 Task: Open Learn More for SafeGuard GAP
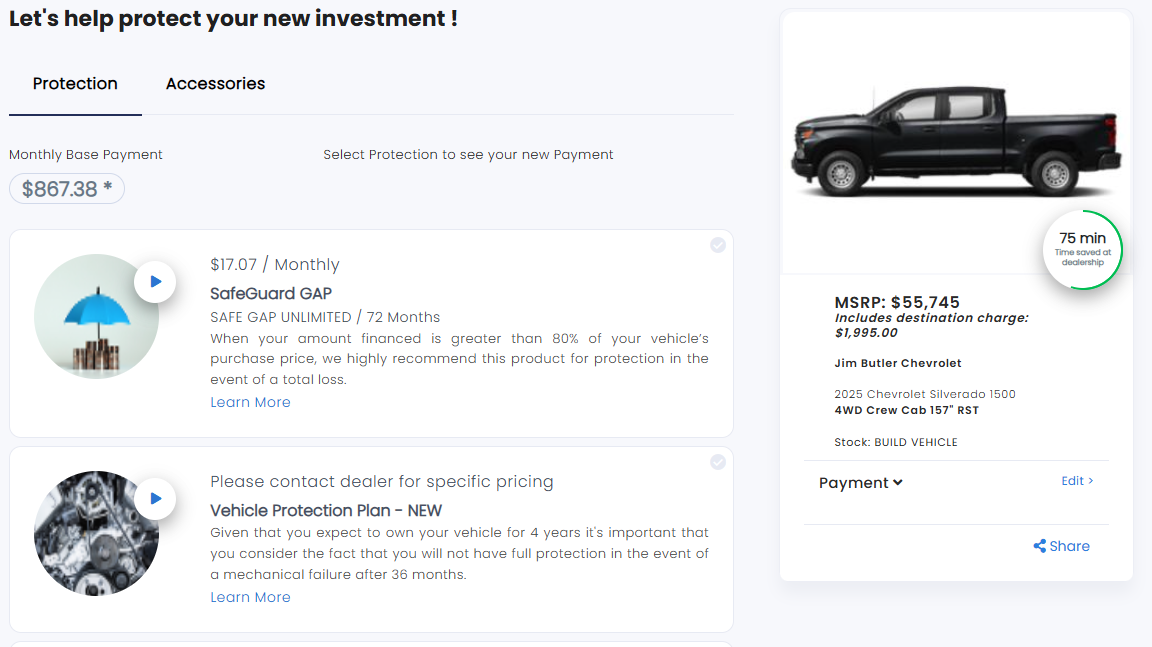pos(250,402)
